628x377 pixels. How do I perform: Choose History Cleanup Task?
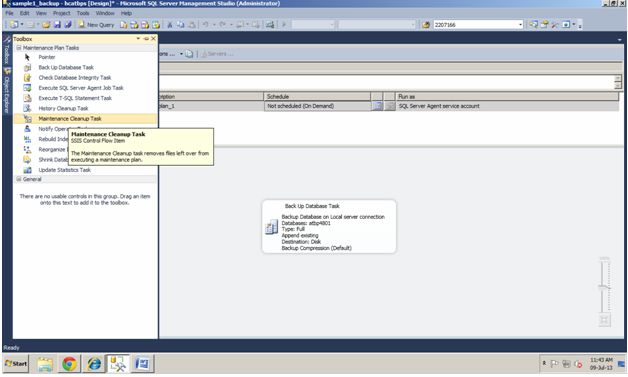pos(63,109)
